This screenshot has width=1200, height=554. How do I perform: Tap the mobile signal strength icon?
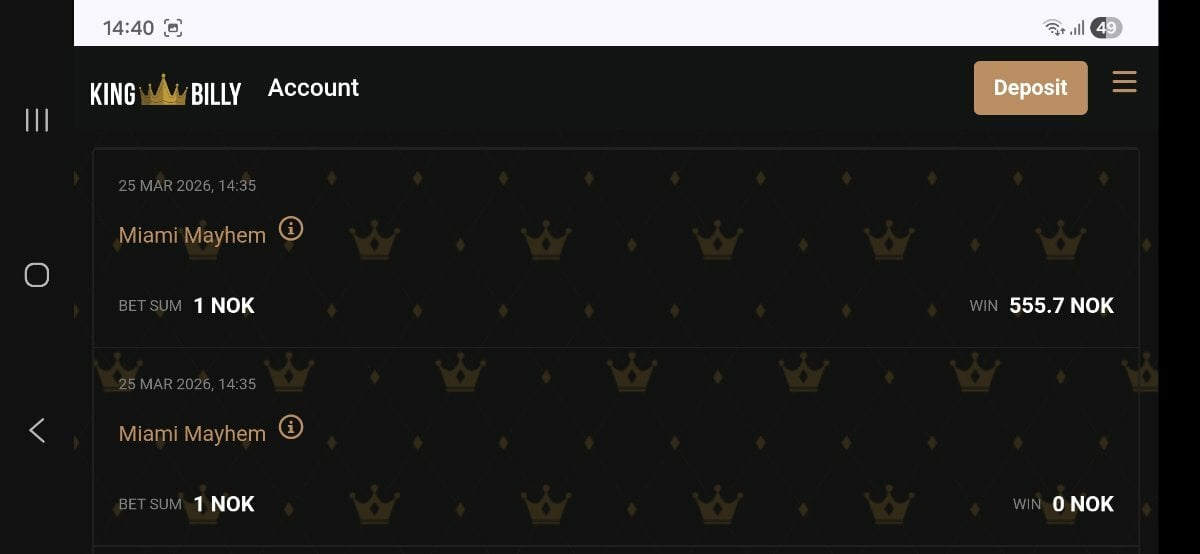1076,28
